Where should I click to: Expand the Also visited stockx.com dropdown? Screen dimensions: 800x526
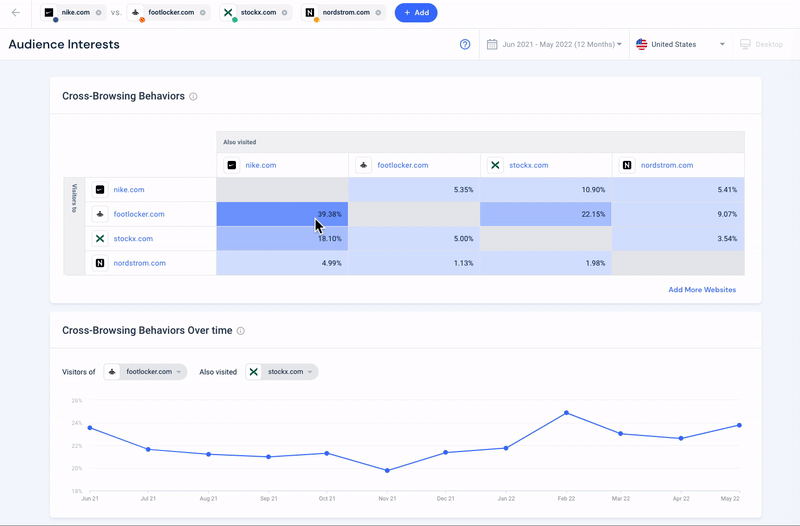coord(281,372)
